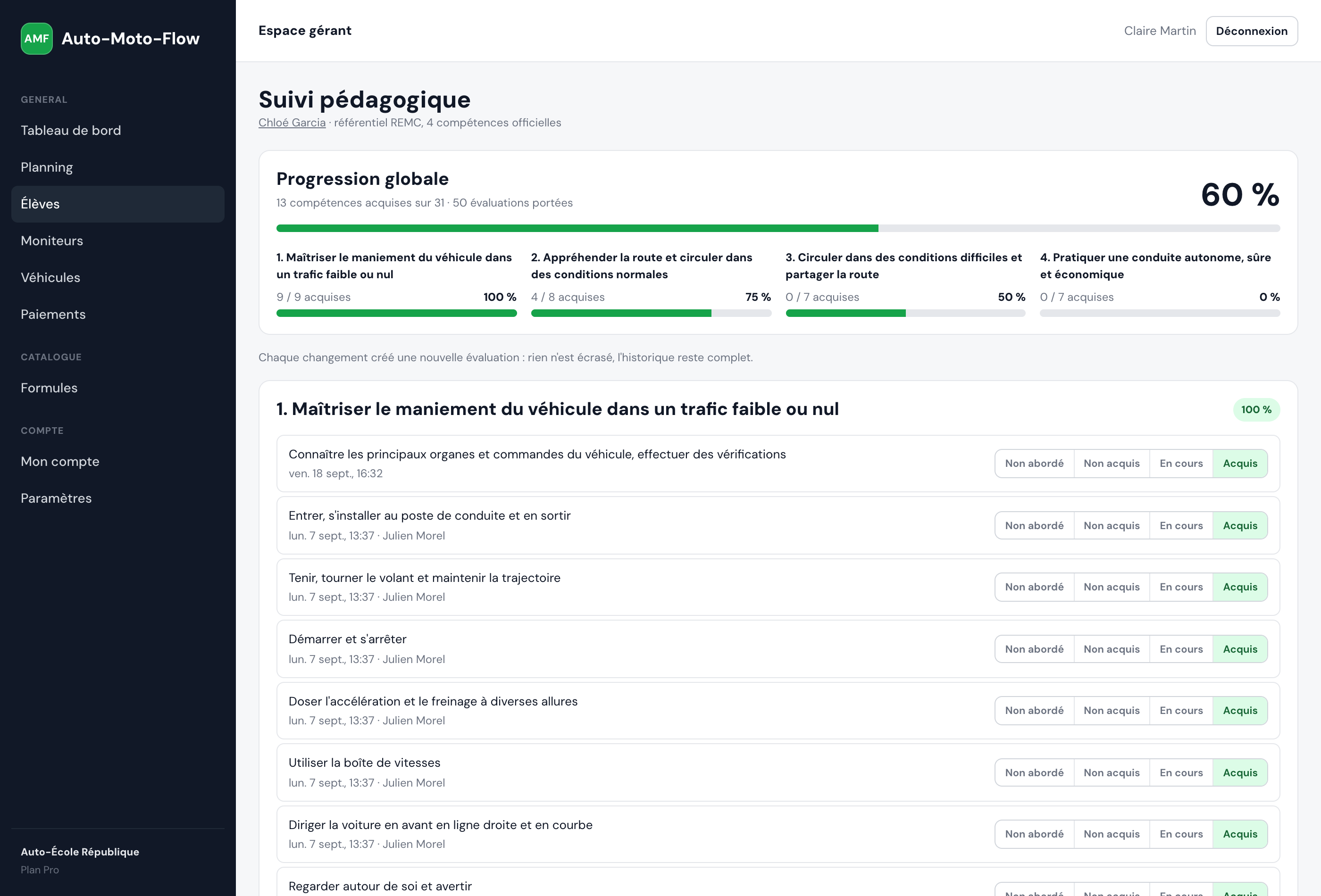Click the 100 % badge of section 1
The width and height of the screenshot is (1321, 896).
tap(1256, 410)
